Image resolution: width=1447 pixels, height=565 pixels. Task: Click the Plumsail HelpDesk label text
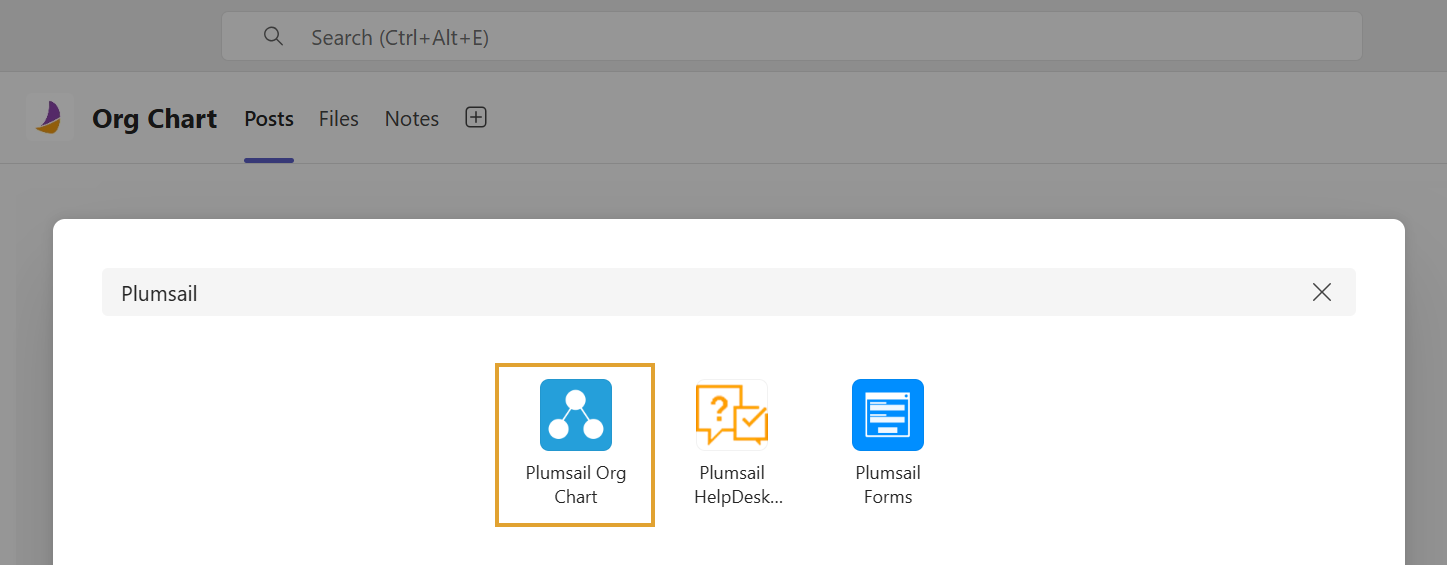tap(738, 485)
